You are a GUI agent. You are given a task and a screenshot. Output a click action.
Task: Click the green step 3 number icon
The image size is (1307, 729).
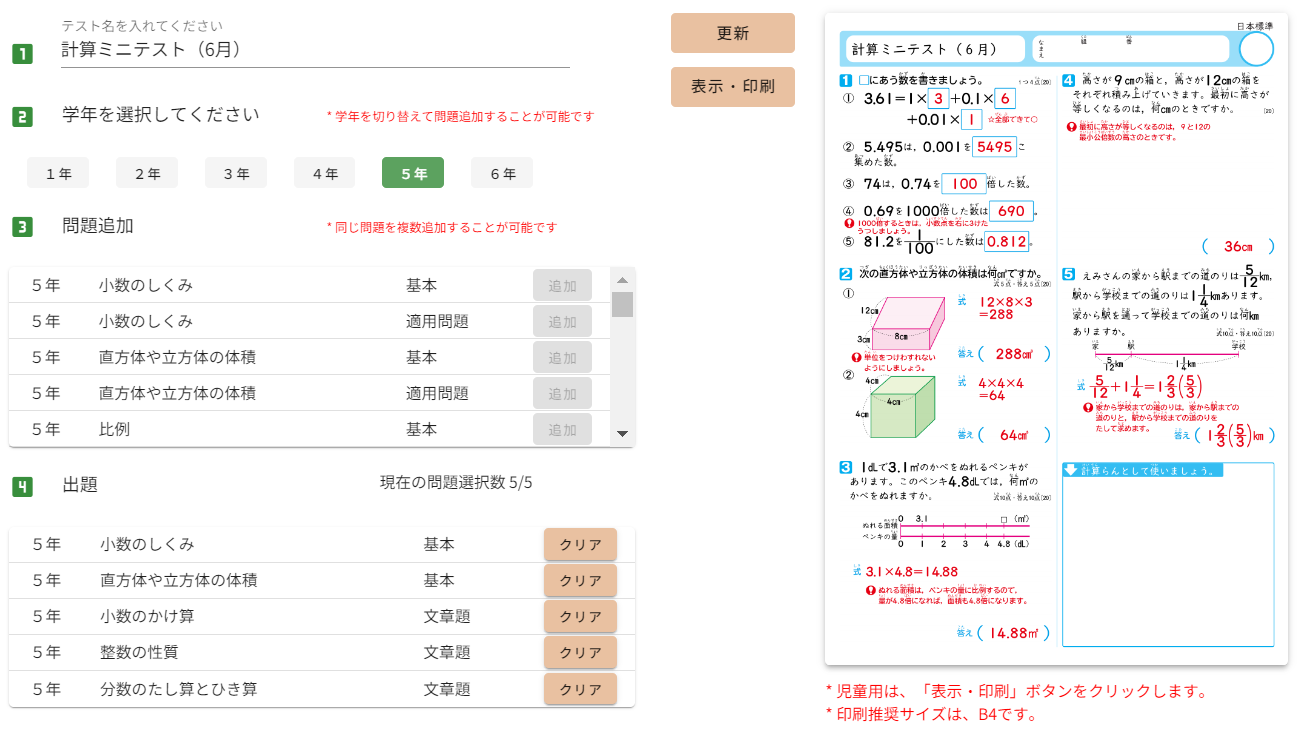coord(22,227)
